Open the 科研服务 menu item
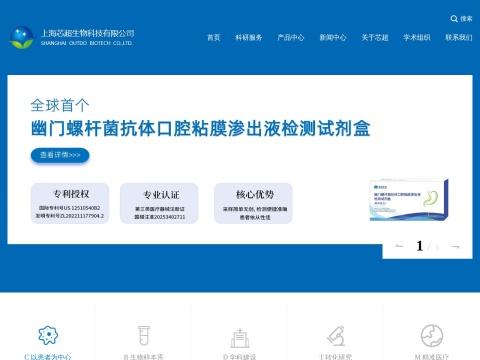Viewport: 480px width, 360px height. [x=249, y=37]
